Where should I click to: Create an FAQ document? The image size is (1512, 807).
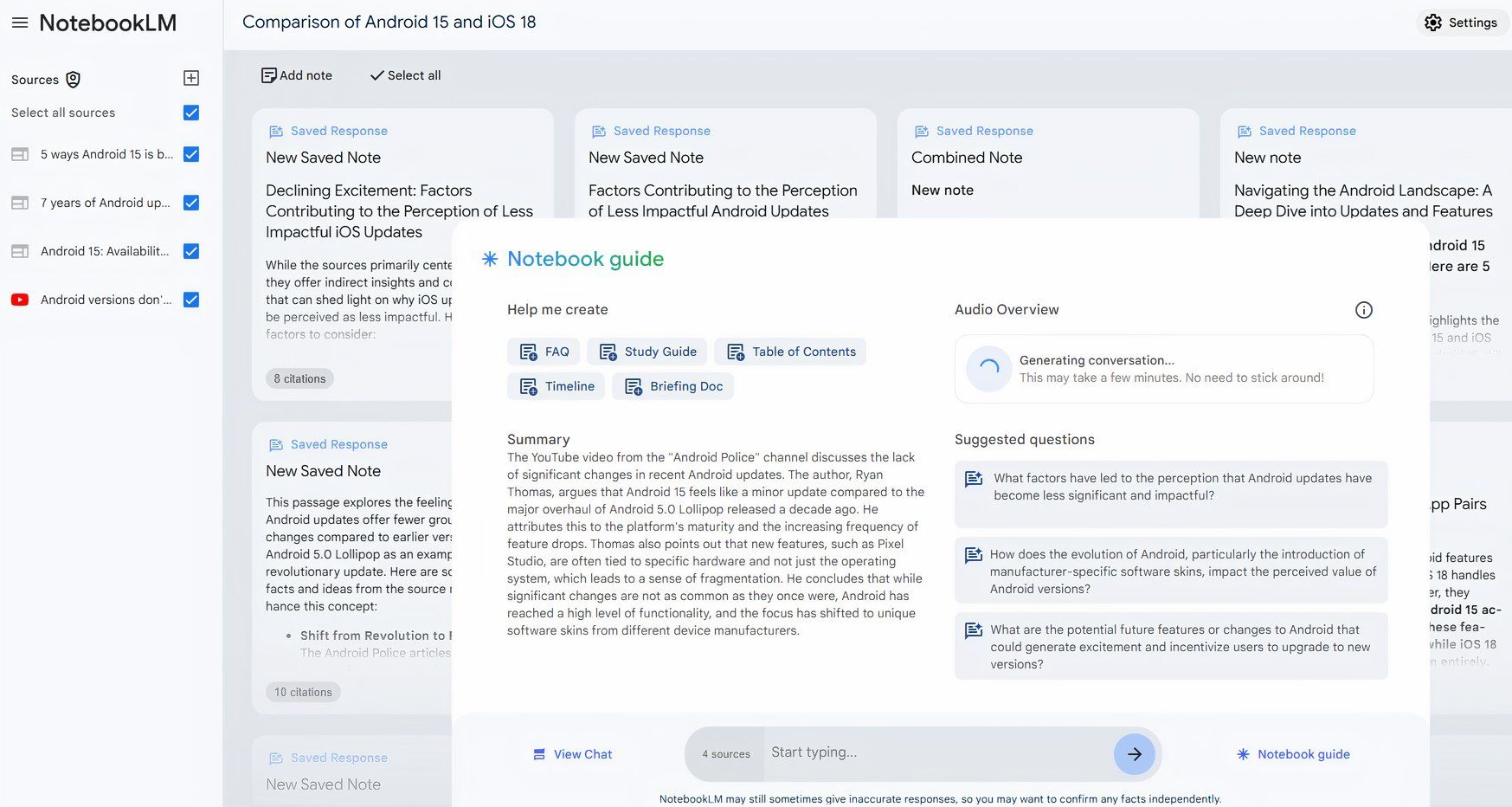[544, 352]
